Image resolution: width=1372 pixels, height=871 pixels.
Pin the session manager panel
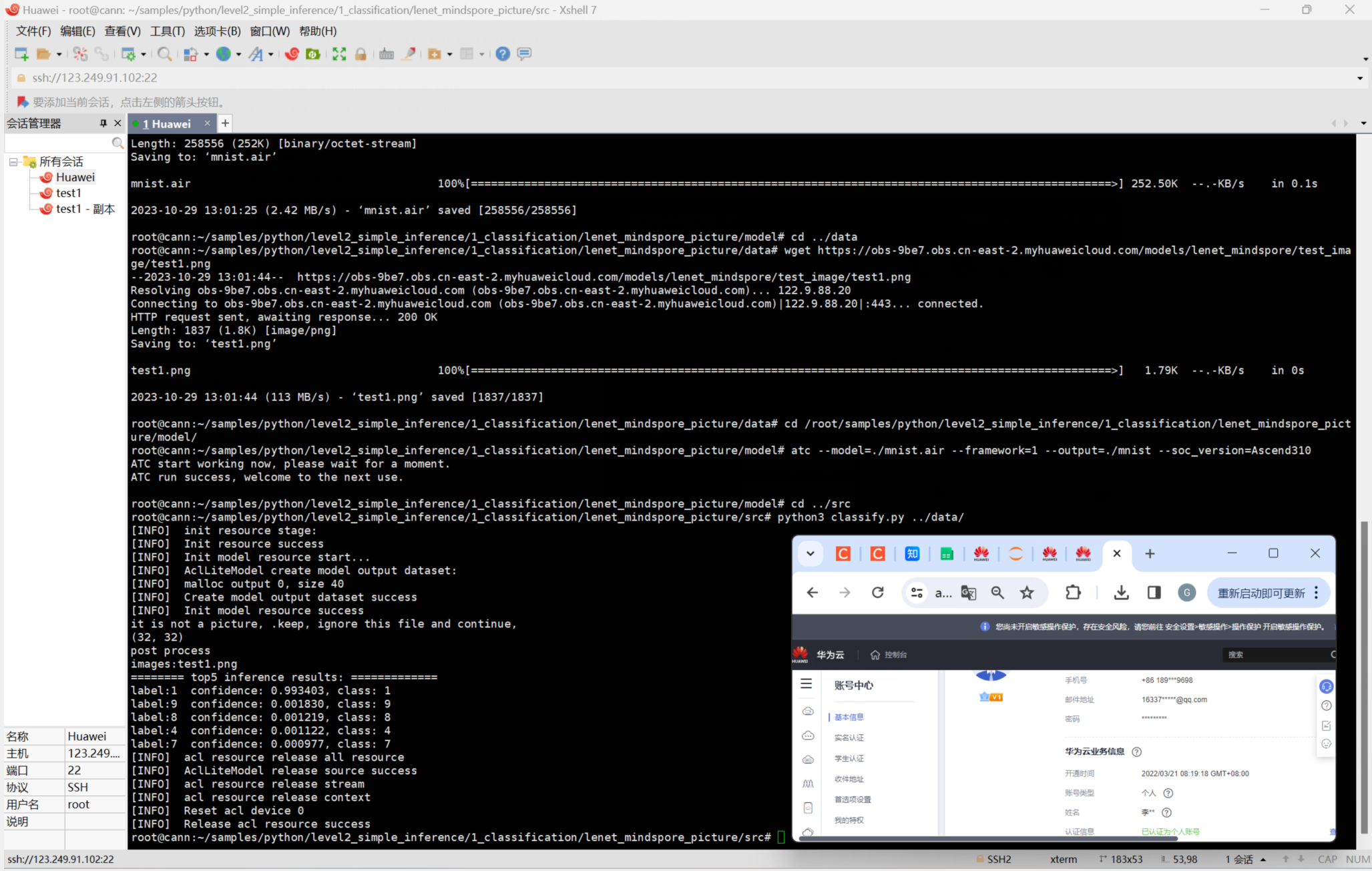coord(103,123)
